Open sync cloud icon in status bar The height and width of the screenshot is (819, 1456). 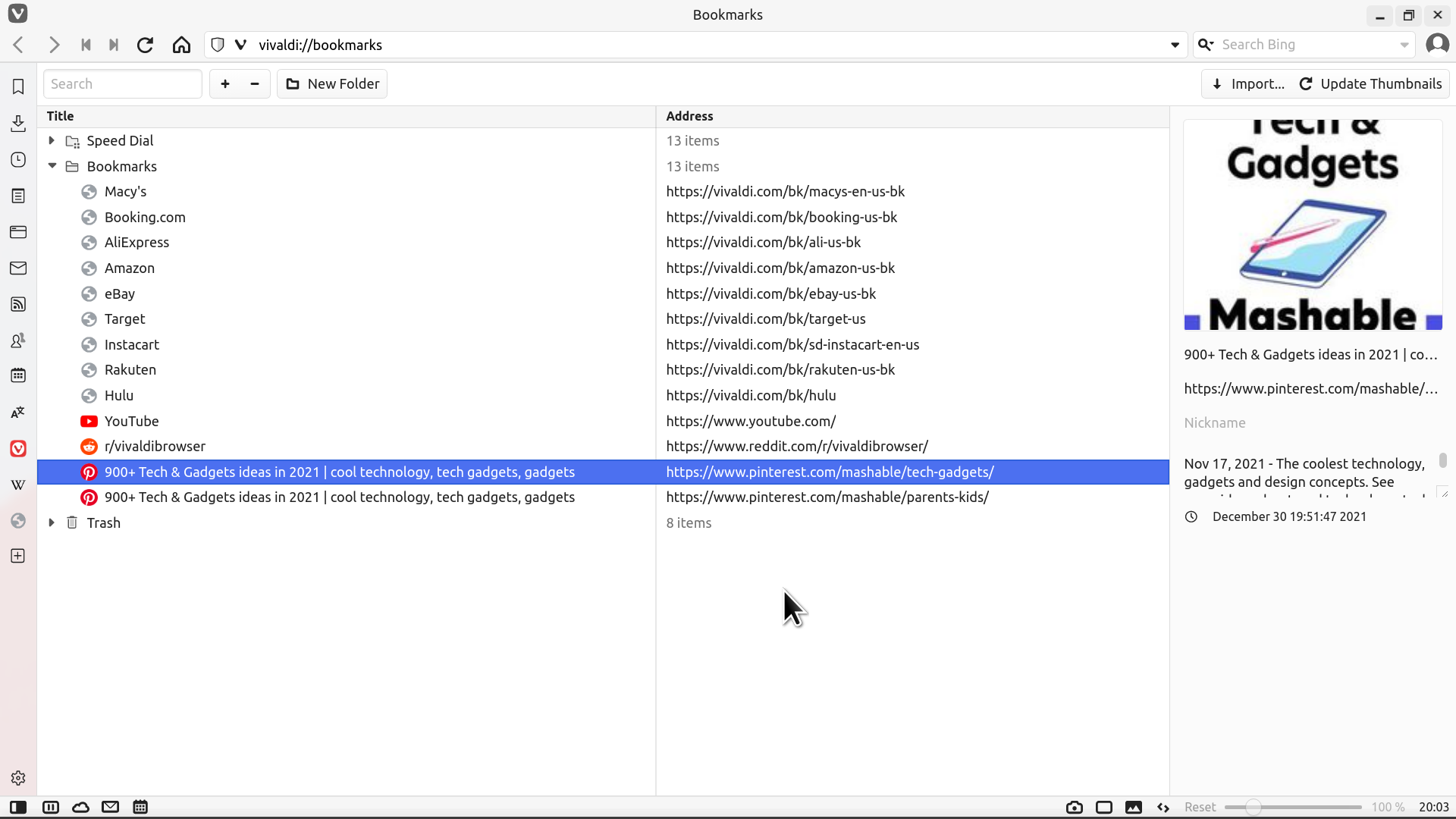point(80,807)
